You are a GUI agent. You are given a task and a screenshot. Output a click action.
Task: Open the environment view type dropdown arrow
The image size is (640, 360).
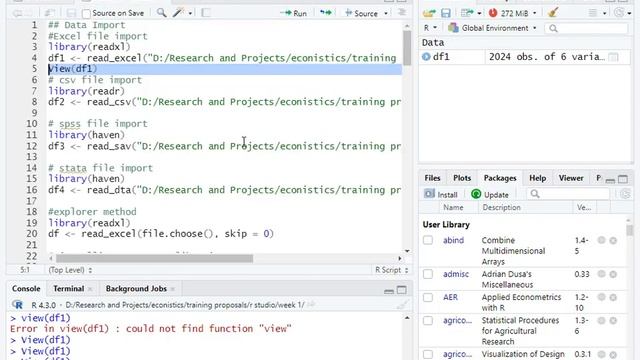[604, 13]
